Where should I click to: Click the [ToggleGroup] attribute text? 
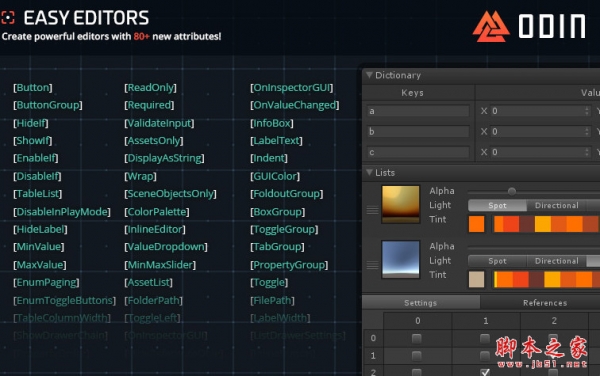284,230
